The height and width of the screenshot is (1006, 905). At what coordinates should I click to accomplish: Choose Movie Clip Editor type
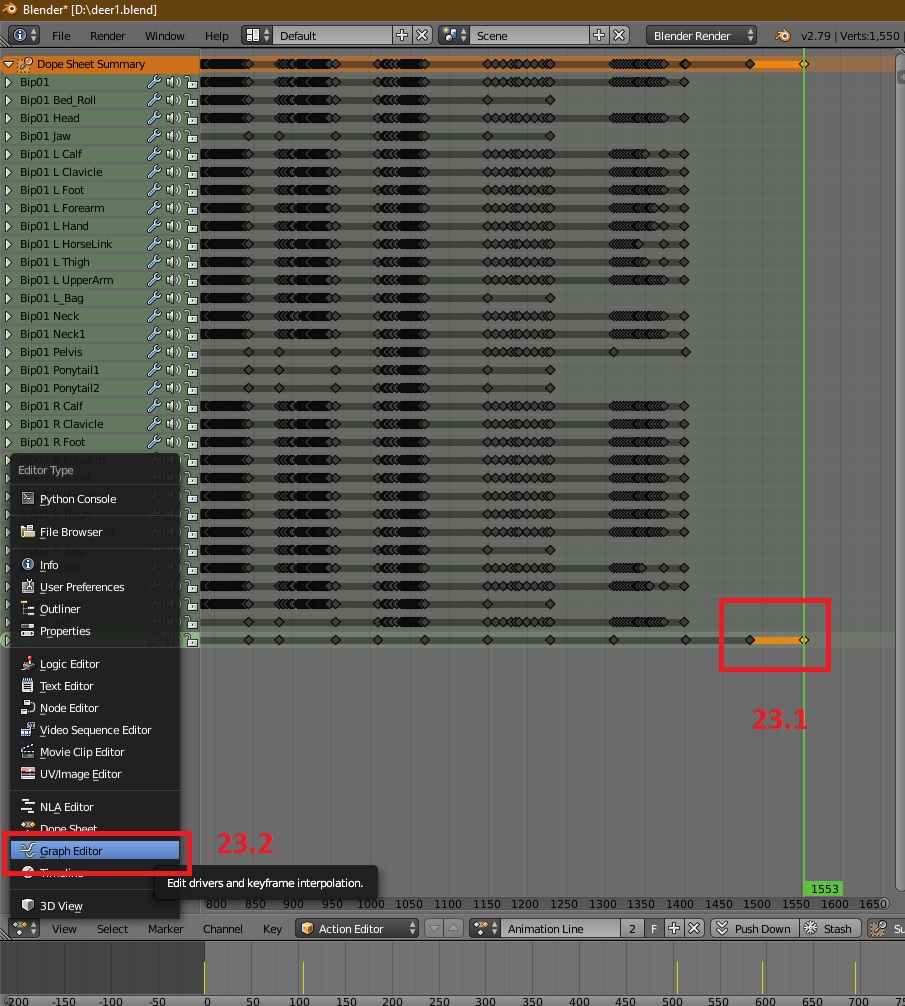tap(95, 752)
